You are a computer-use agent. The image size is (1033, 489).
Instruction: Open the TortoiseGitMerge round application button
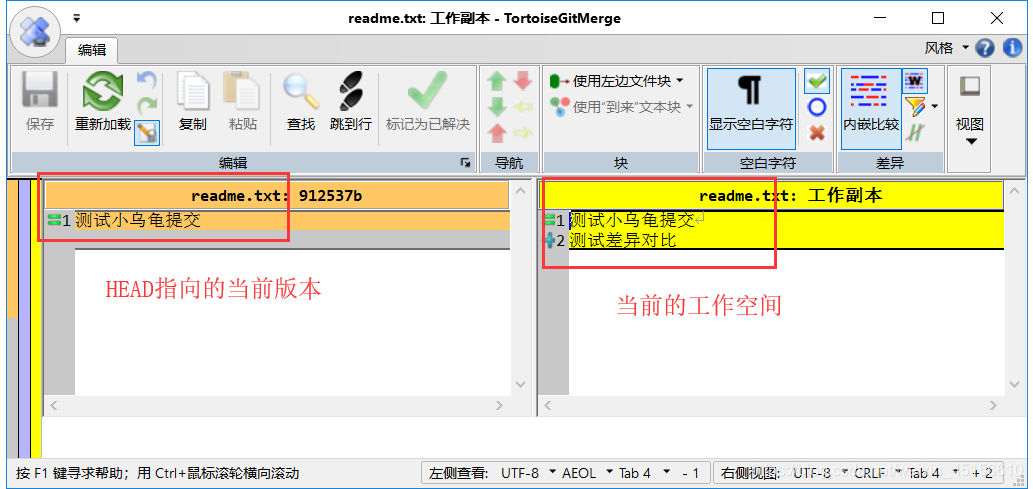click(x=35, y=30)
